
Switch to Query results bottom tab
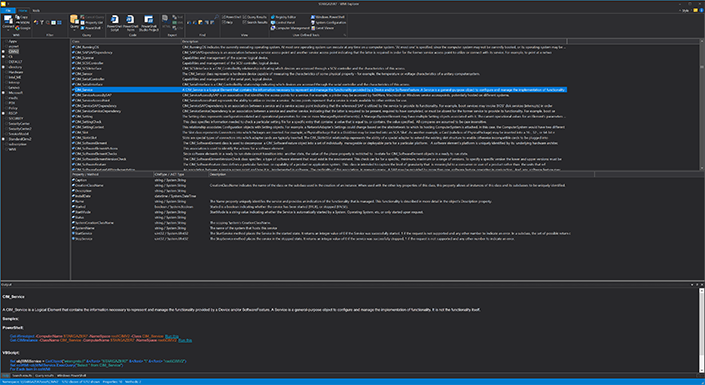click(45, 375)
